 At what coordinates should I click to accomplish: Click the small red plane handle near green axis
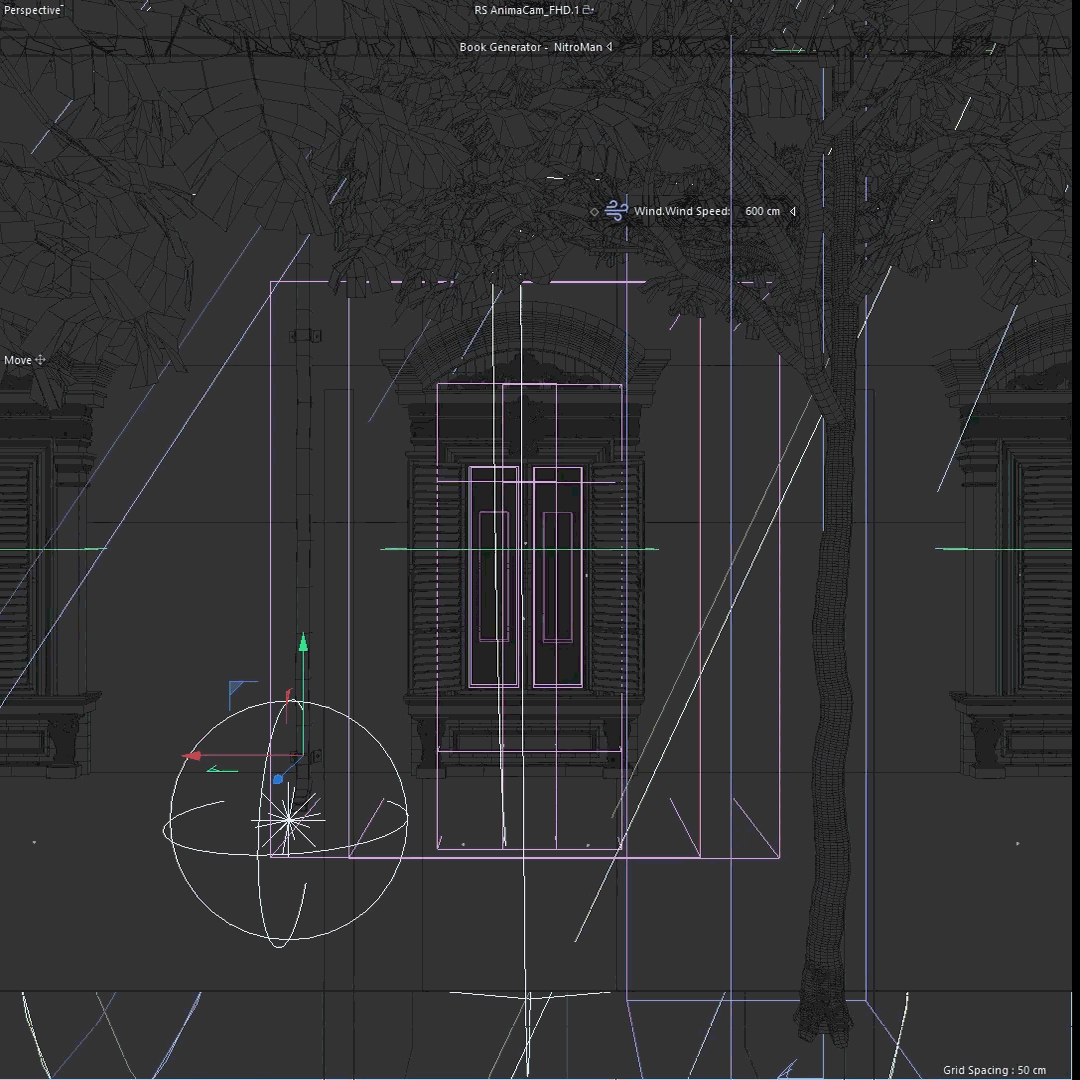point(288,696)
